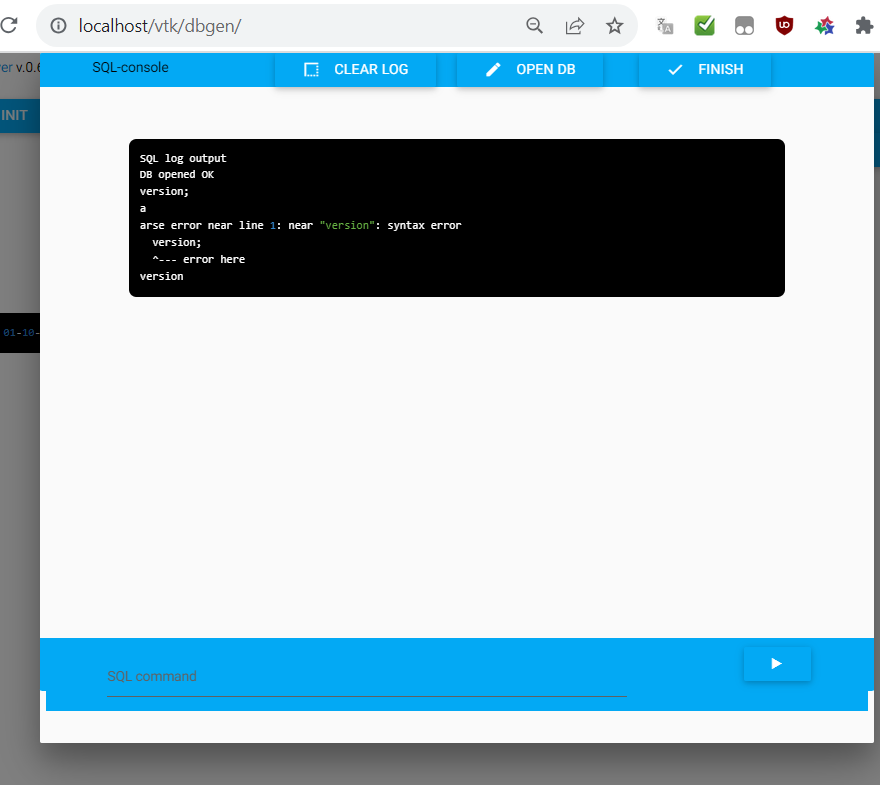Close the console with FINISH
The image size is (880, 785).
coord(705,70)
